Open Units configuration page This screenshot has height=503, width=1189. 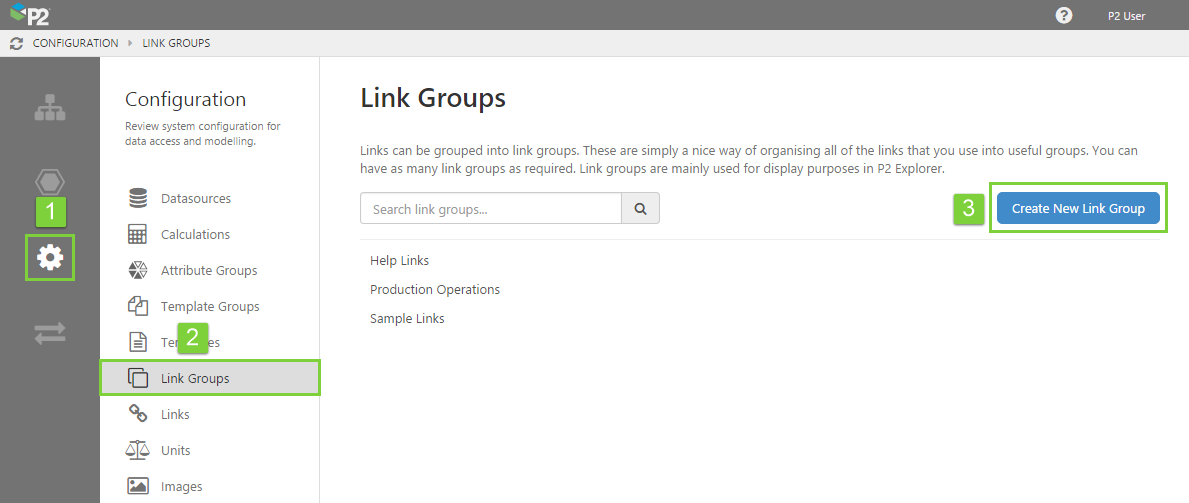[x=175, y=451]
